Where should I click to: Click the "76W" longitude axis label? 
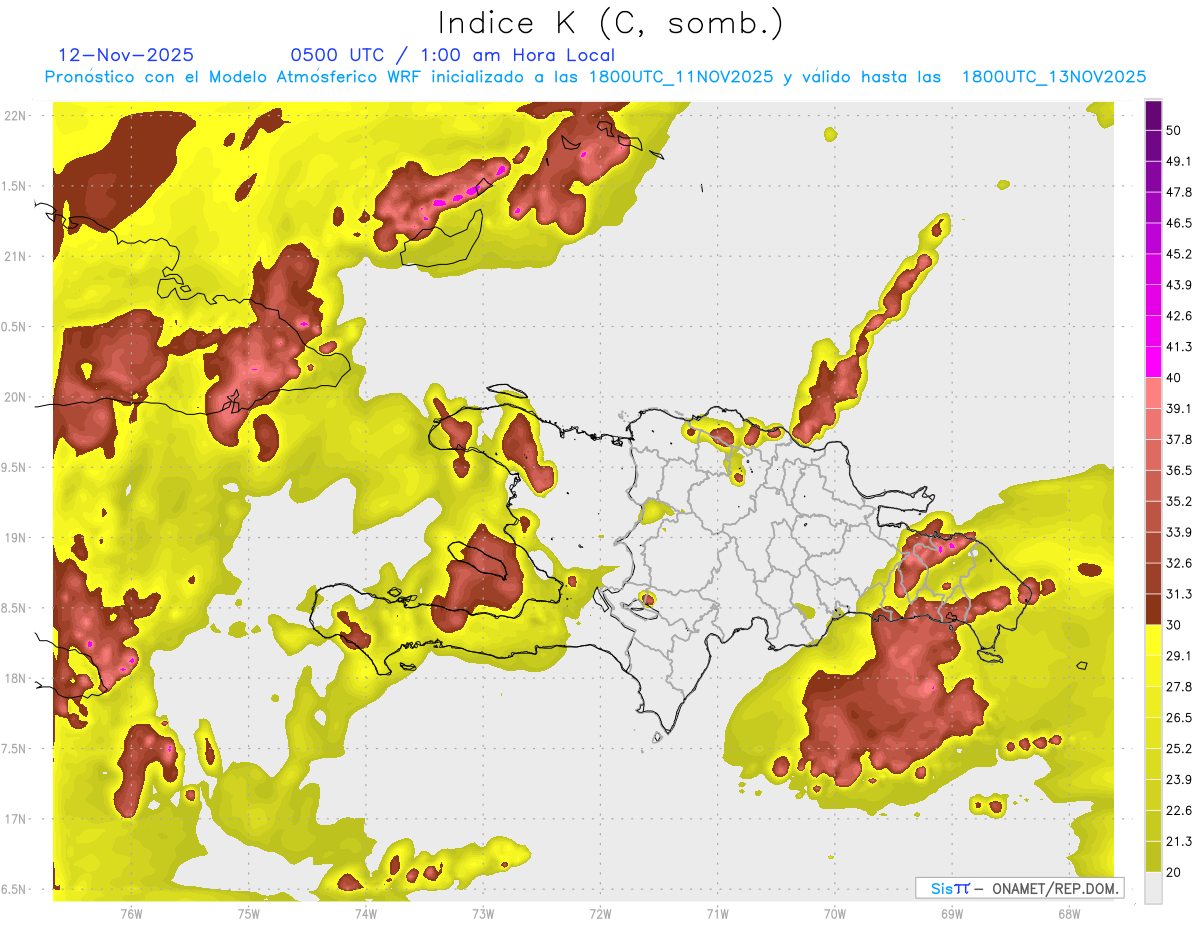131,913
